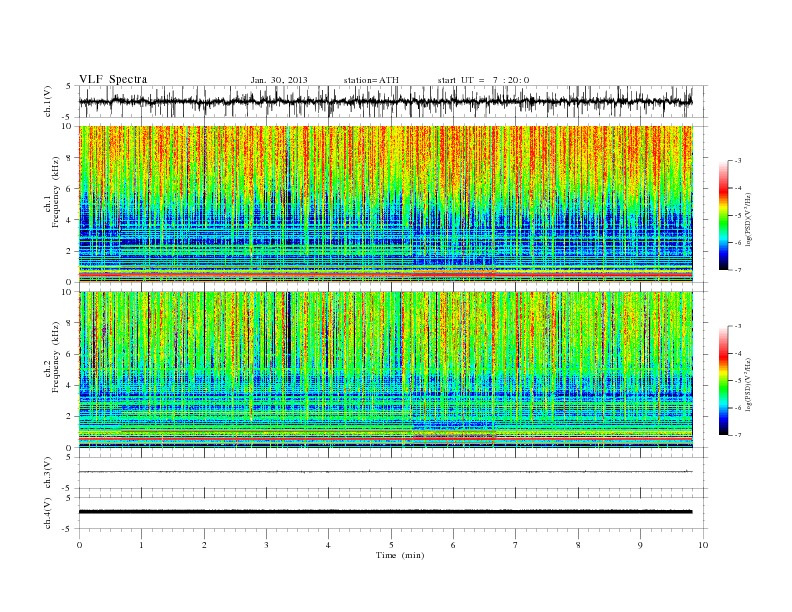Click the log(PSD) label of the ch.2 colorbar
The image size is (792, 612).
click(748, 385)
